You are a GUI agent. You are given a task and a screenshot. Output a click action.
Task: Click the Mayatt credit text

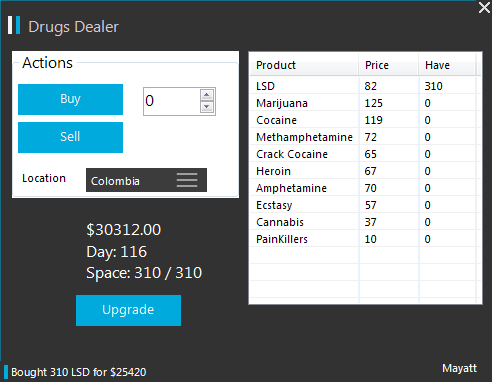coord(459,368)
